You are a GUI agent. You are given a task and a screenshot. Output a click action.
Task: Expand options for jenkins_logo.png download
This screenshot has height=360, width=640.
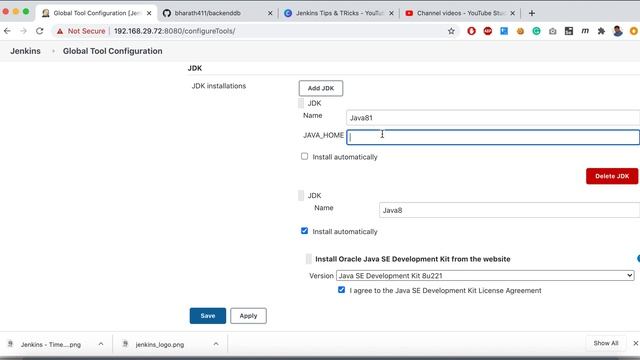tap(216, 344)
